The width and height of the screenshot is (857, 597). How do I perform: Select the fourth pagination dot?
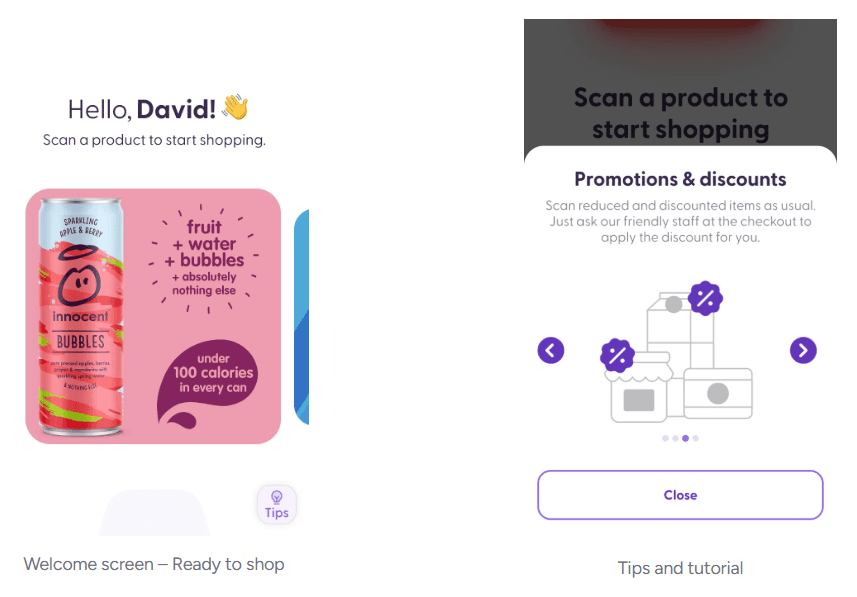tap(695, 438)
